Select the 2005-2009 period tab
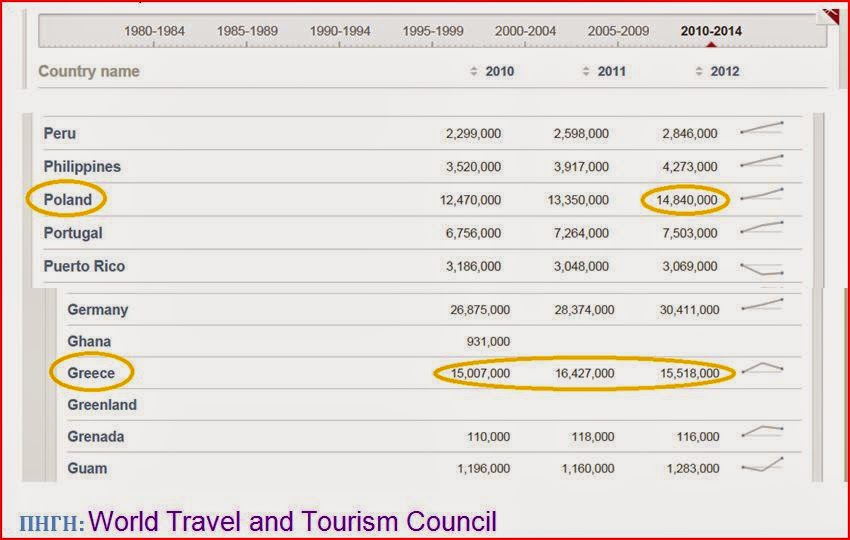850x540 pixels. point(618,31)
